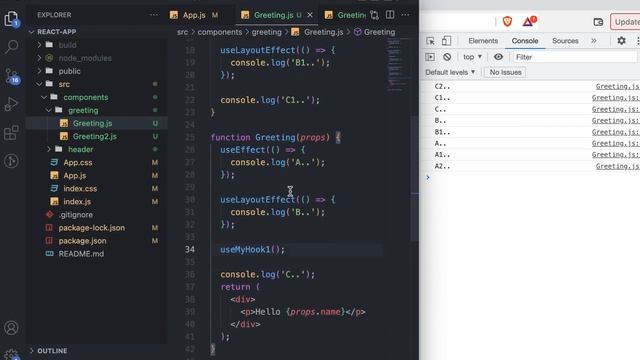Clear the console
This screenshot has height=360, width=640.
[447, 57]
